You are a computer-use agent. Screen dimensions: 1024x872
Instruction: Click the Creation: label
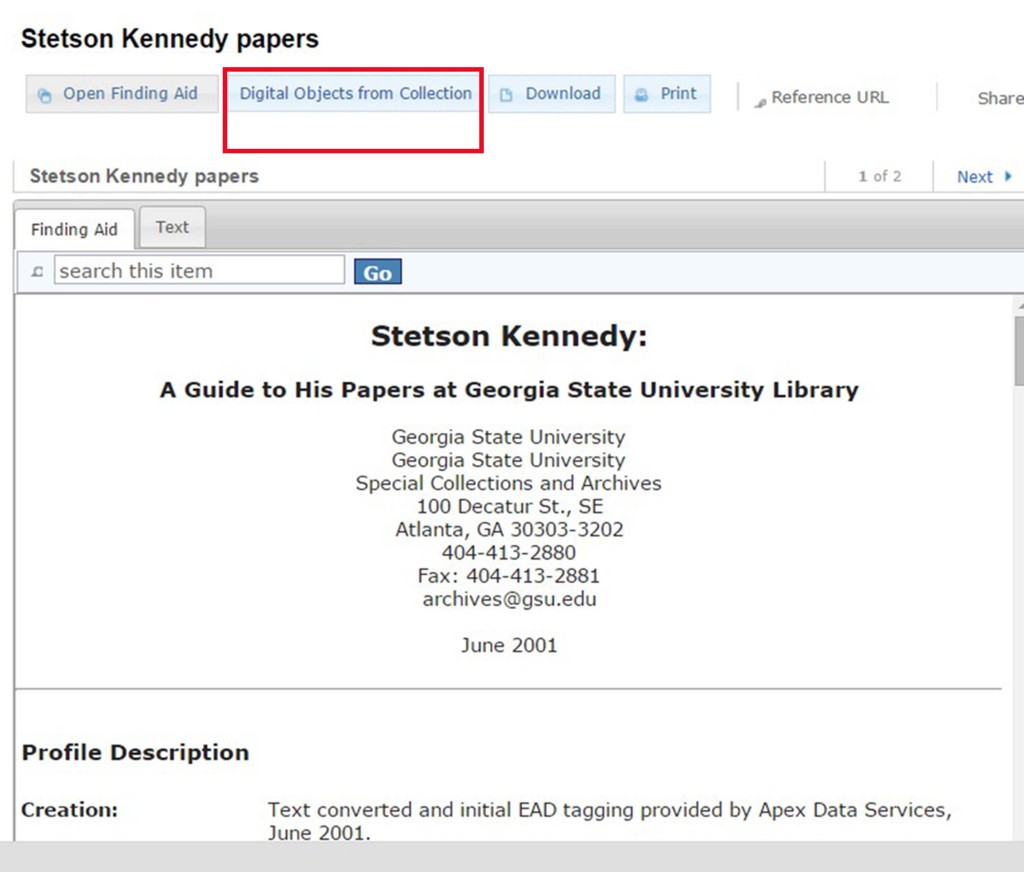click(69, 810)
